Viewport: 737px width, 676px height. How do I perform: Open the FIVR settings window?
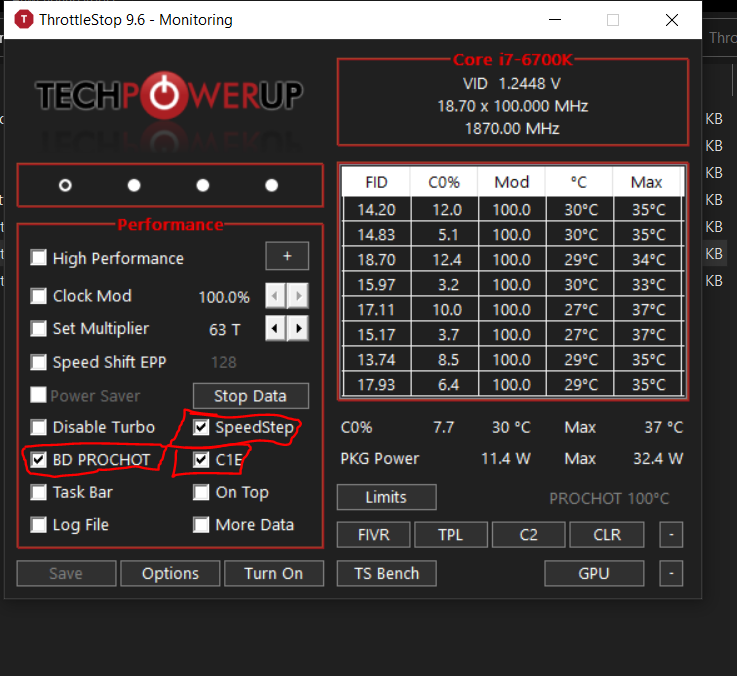(x=374, y=535)
